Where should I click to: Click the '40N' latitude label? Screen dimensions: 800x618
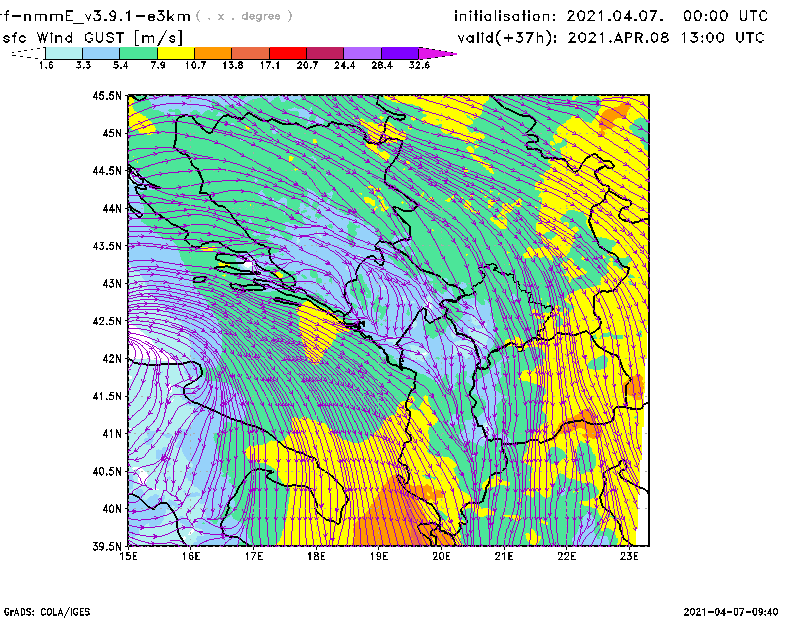tap(112, 509)
